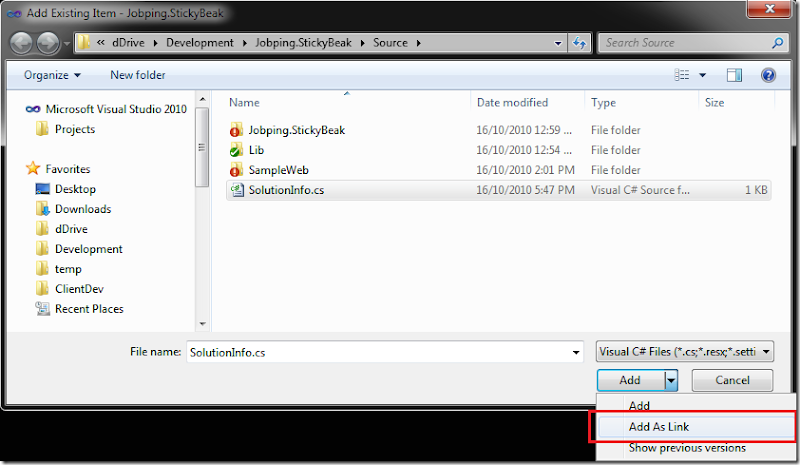Select the SolutionInfo.cs file icon
Screen dimensions: 800x465
[237, 190]
